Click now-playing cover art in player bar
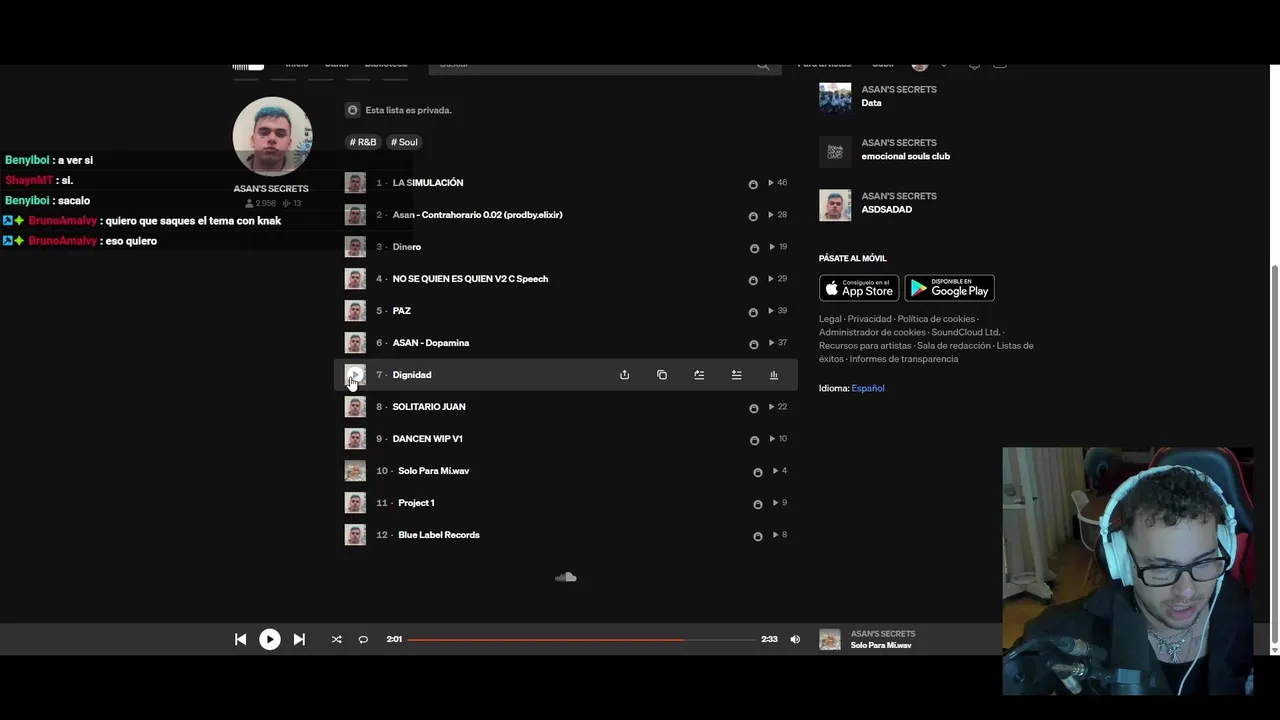This screenshot has height=720, width=1280. 830,640
